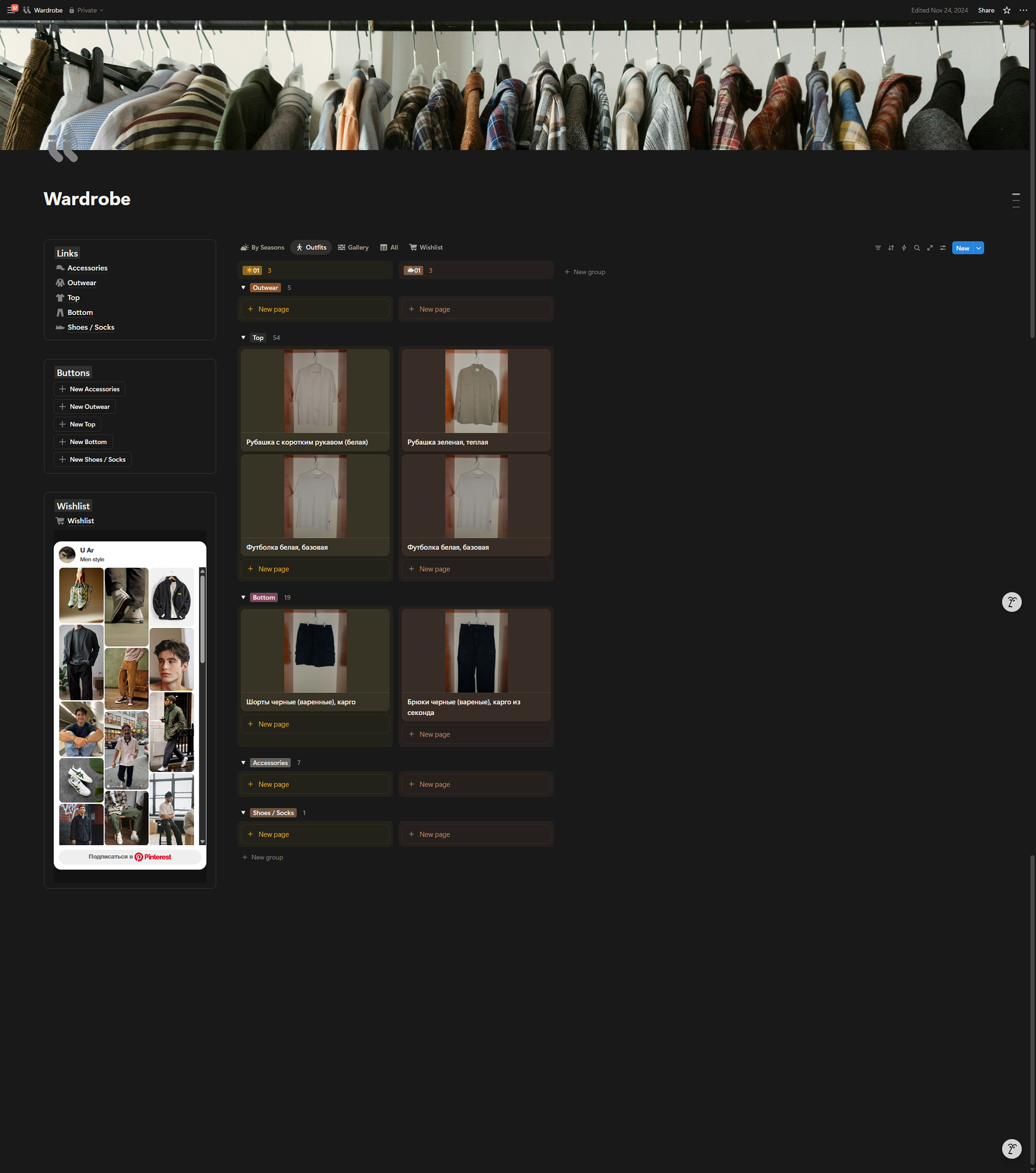Open the three-dot page options menu
This screenshot has width=1036, height=1173.
click(x=1024, y=10)
